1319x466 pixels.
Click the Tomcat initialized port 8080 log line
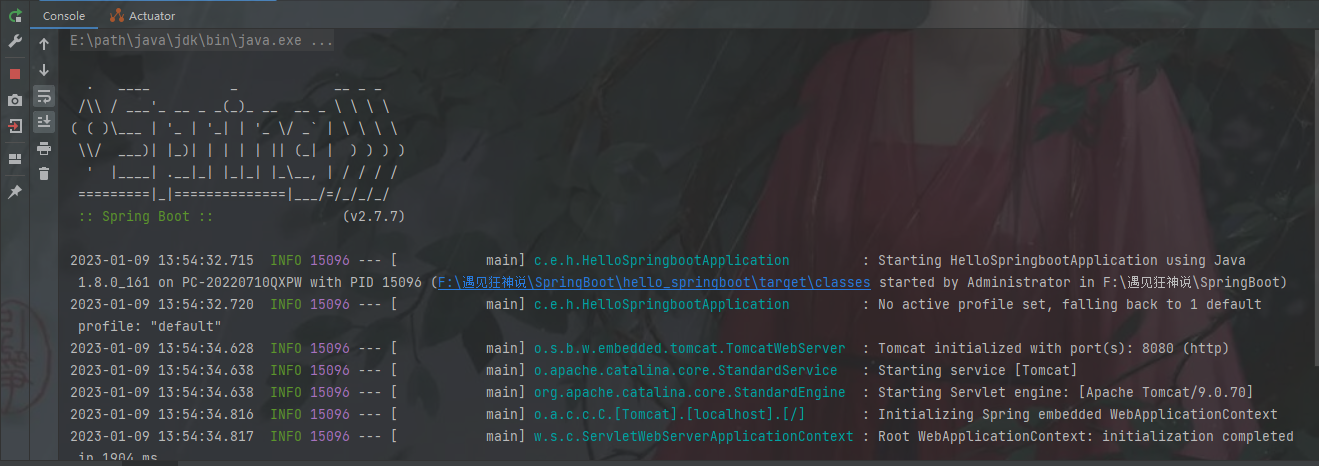point(649,348)
